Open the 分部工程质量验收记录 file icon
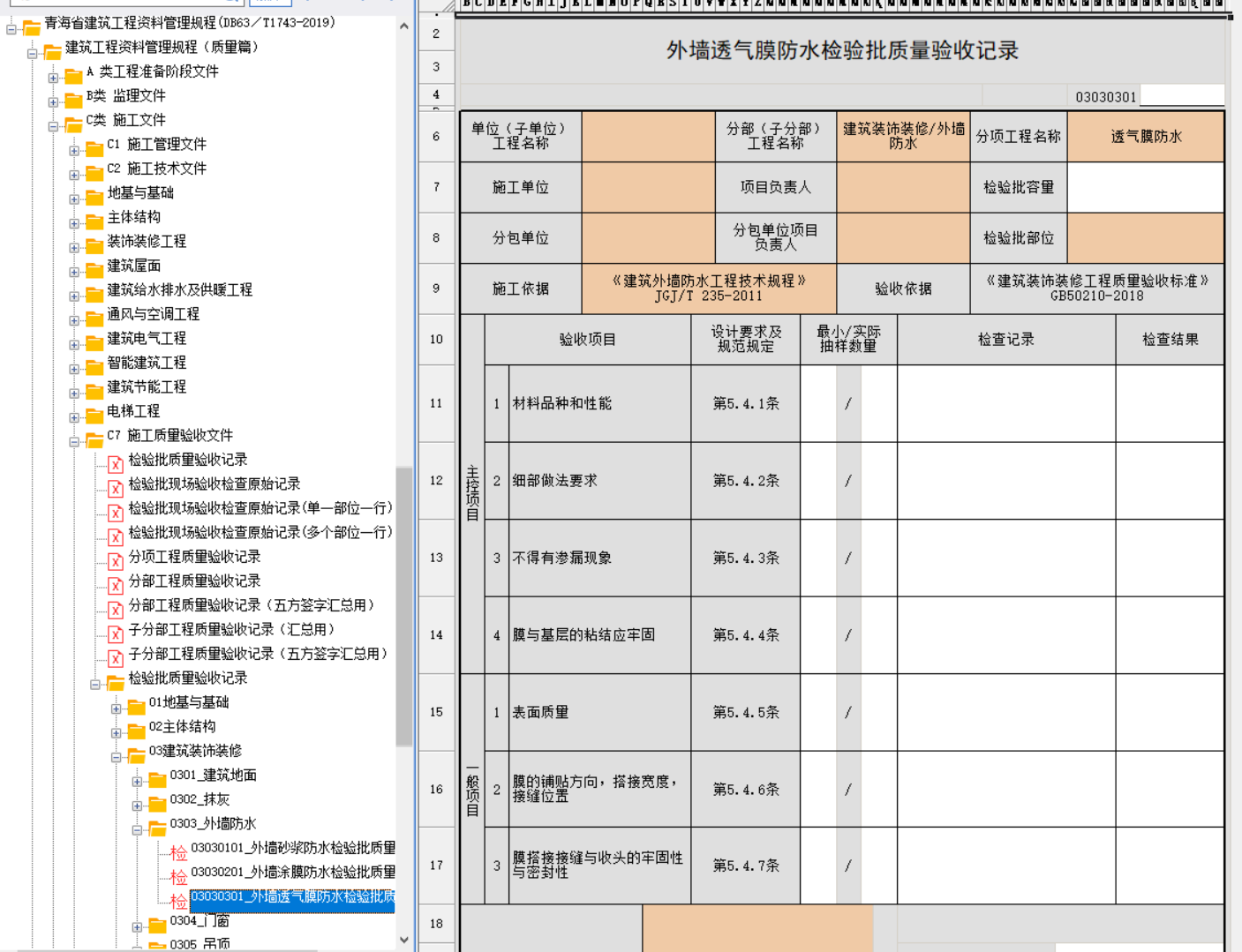The image size is (1242, 952). click(x=115, y=582)
